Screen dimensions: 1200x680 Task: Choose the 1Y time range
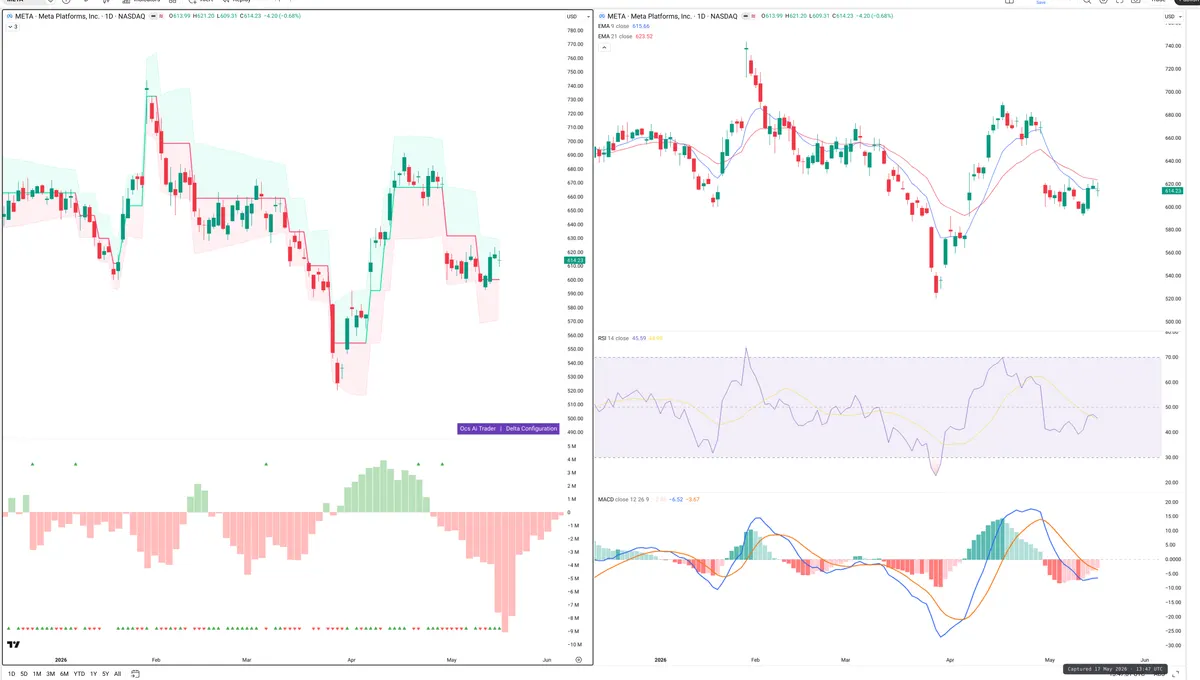(x=94, y=674)
